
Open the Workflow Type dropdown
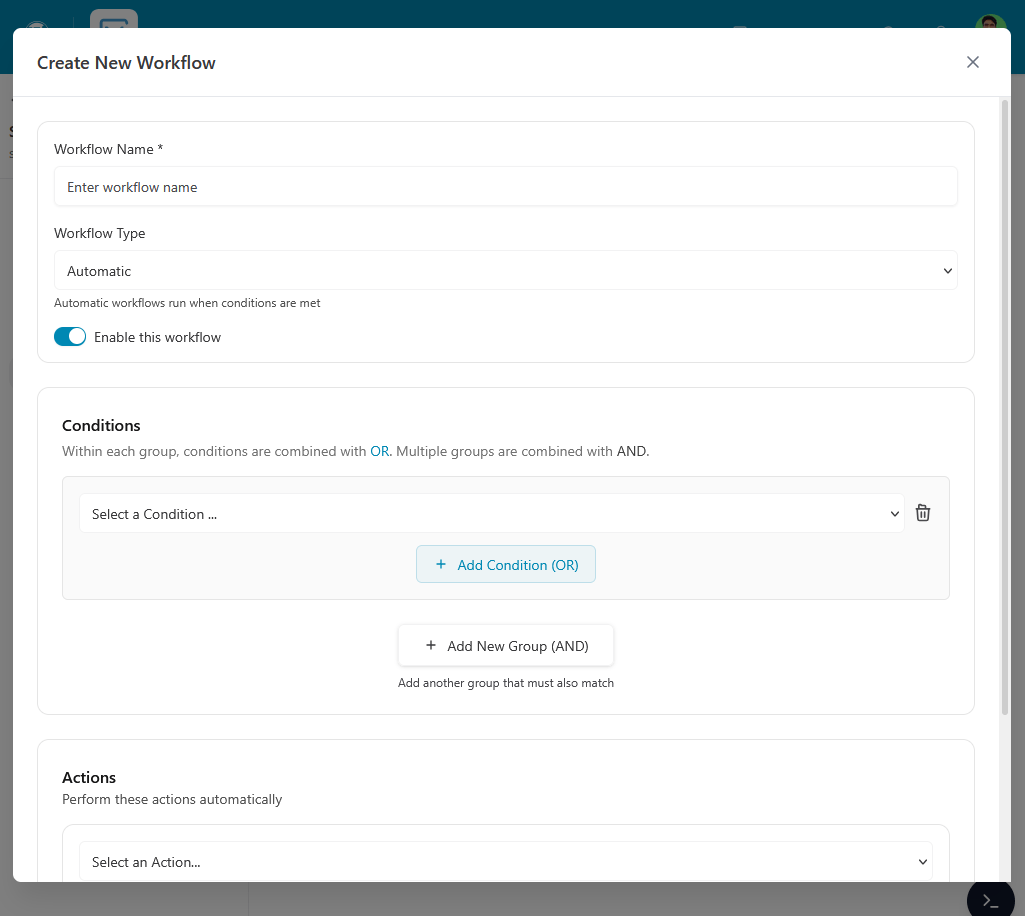tap(505, 271)
